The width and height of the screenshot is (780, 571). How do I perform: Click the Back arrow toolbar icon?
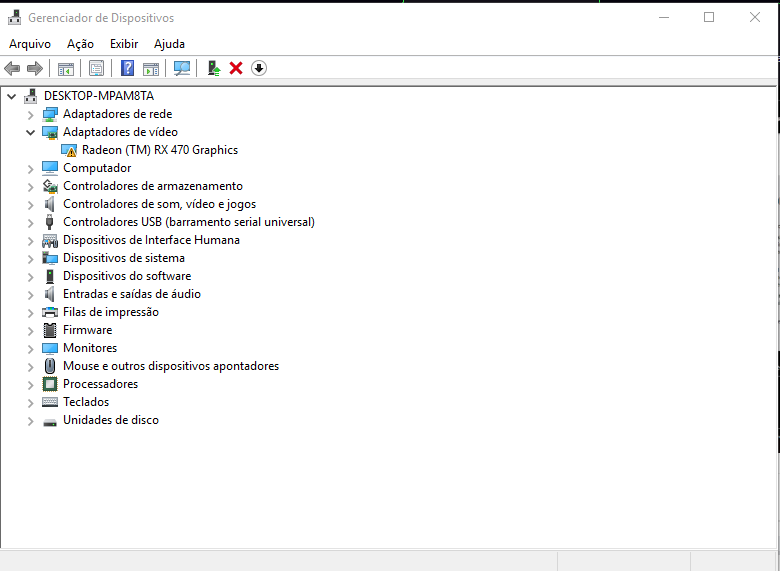point(12,68)
